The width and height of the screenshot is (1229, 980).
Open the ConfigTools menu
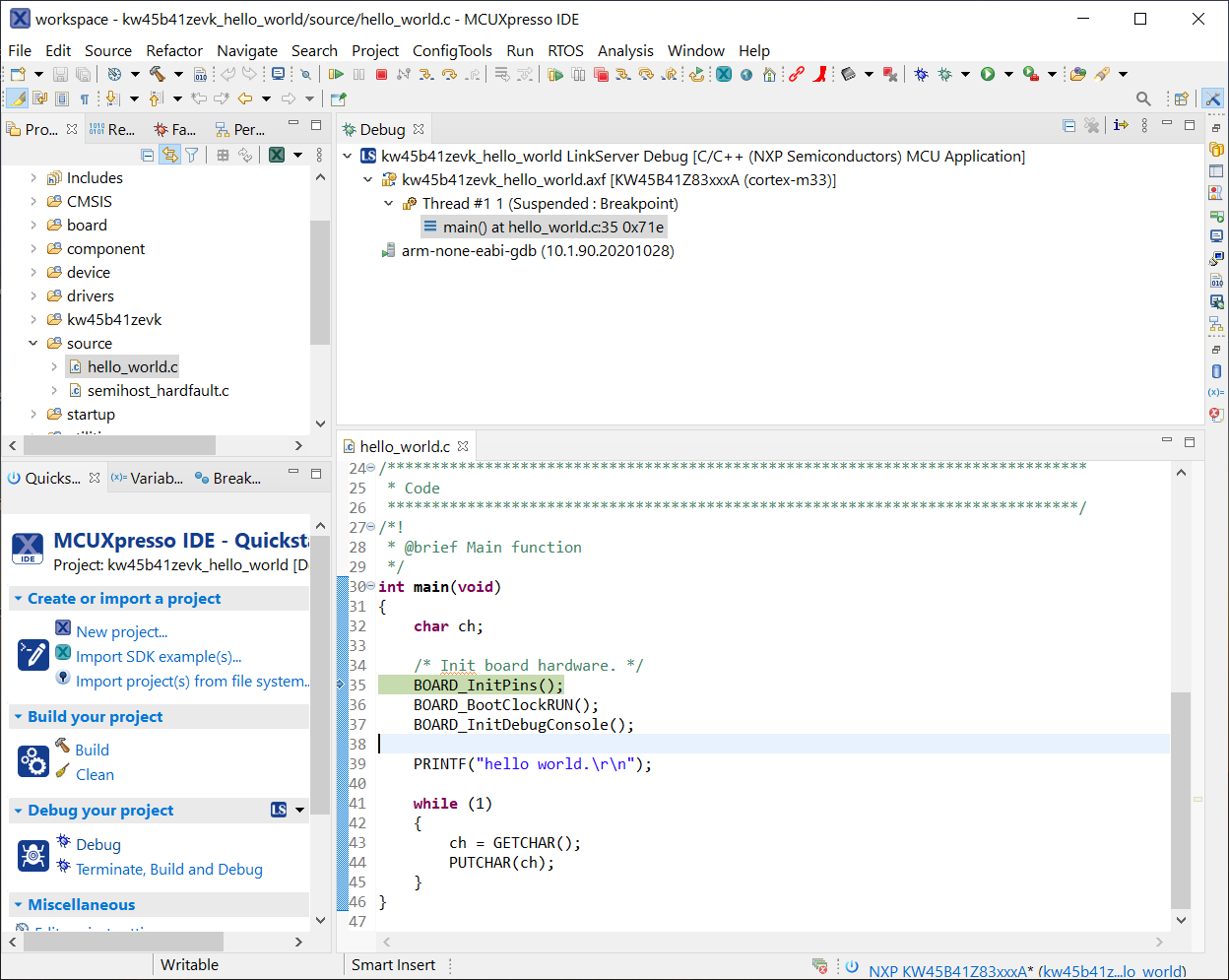(x=451, y=50)
